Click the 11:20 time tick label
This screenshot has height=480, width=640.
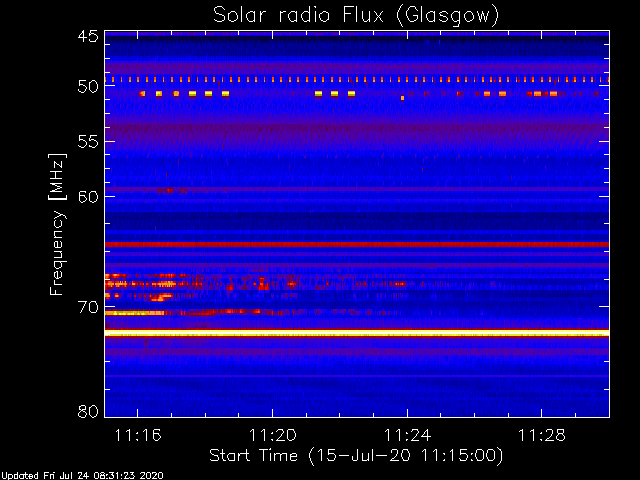273,436
